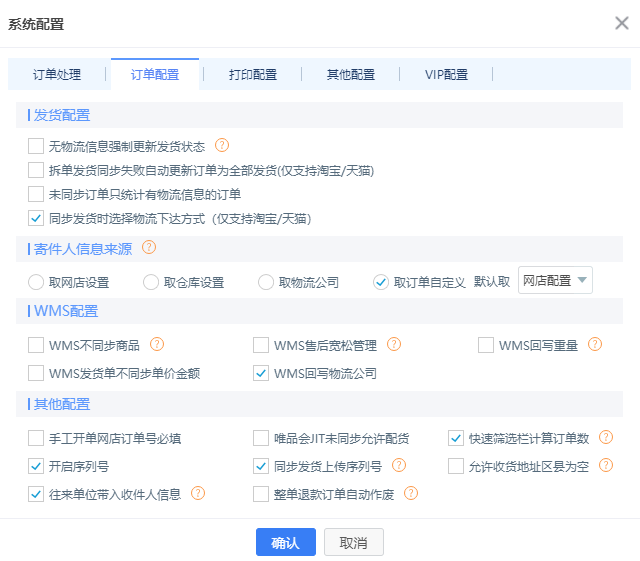Select 取订单自定义 radio option
Image resolution: width=640 pixels, height=561 pixels.
pos(381,282)
